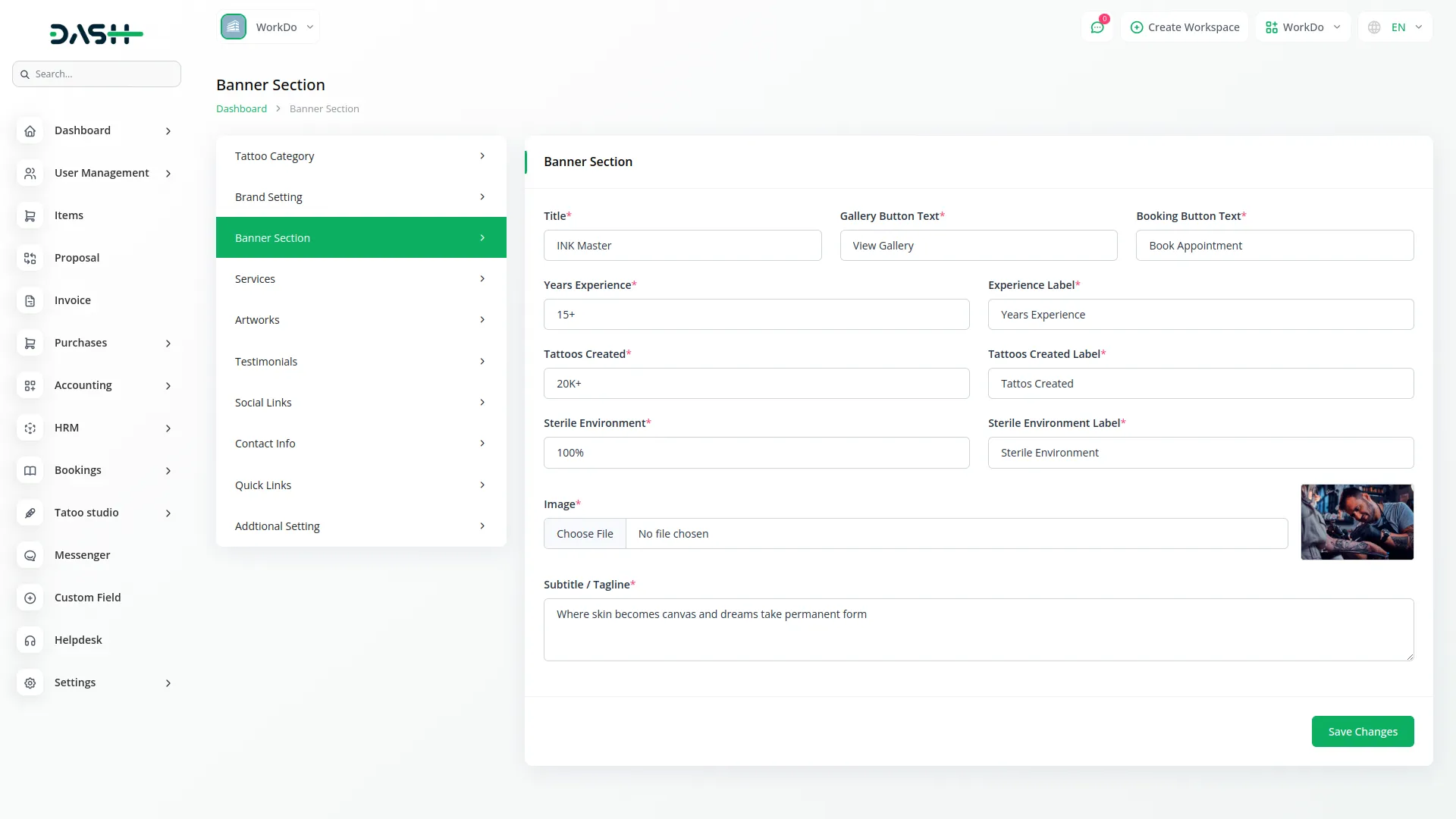Screen dimensions: 1456x819
Task: Click the Dashboard breadcrumb link
Action: pyautogui.click(x=241, y=109)
